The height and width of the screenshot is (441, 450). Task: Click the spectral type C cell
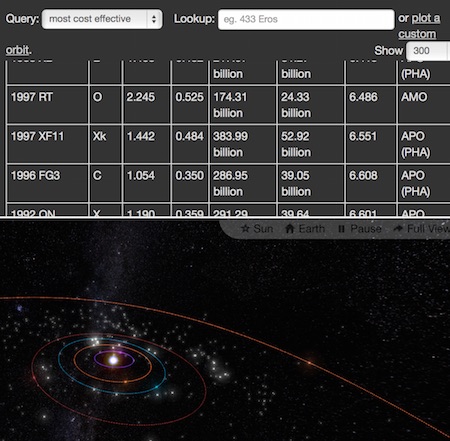pyautogui.click(x=106, y=184)
